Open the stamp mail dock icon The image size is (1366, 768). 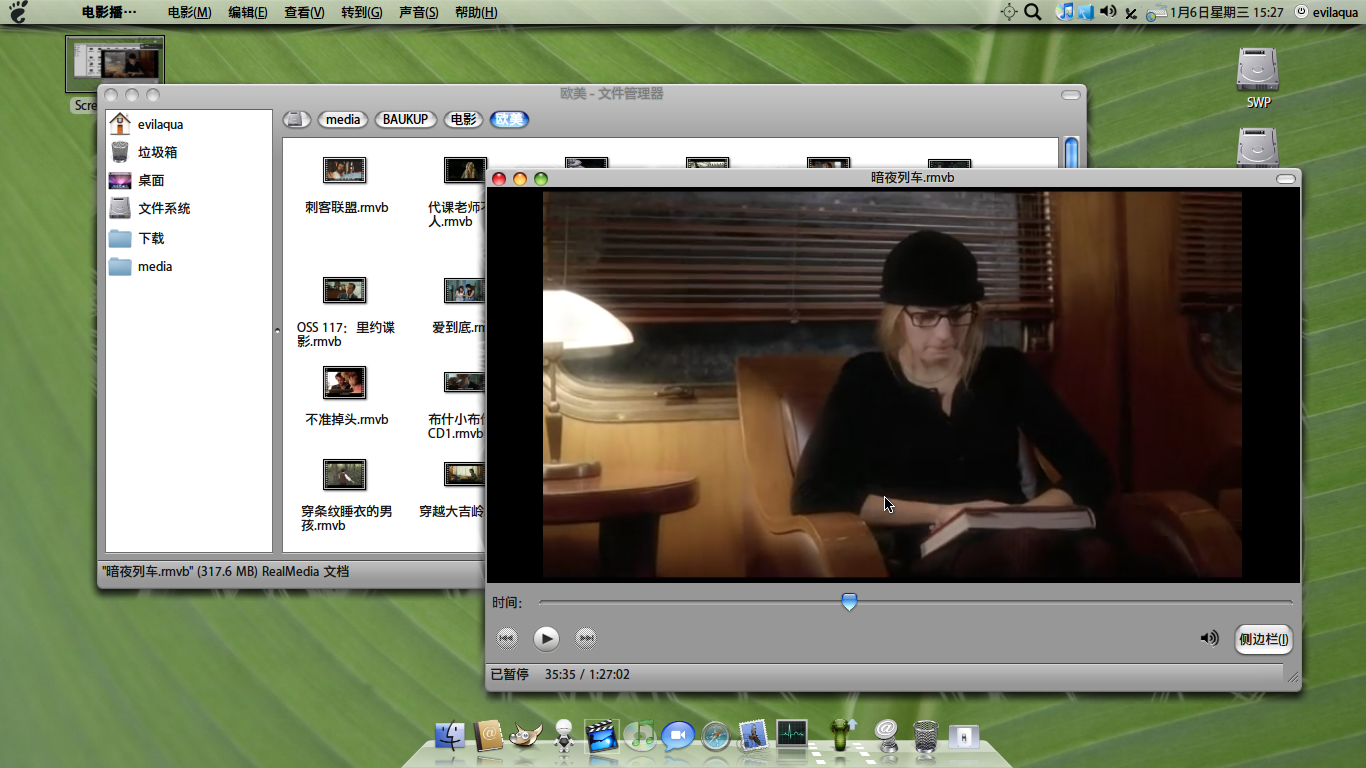click(x=753, y=736)
